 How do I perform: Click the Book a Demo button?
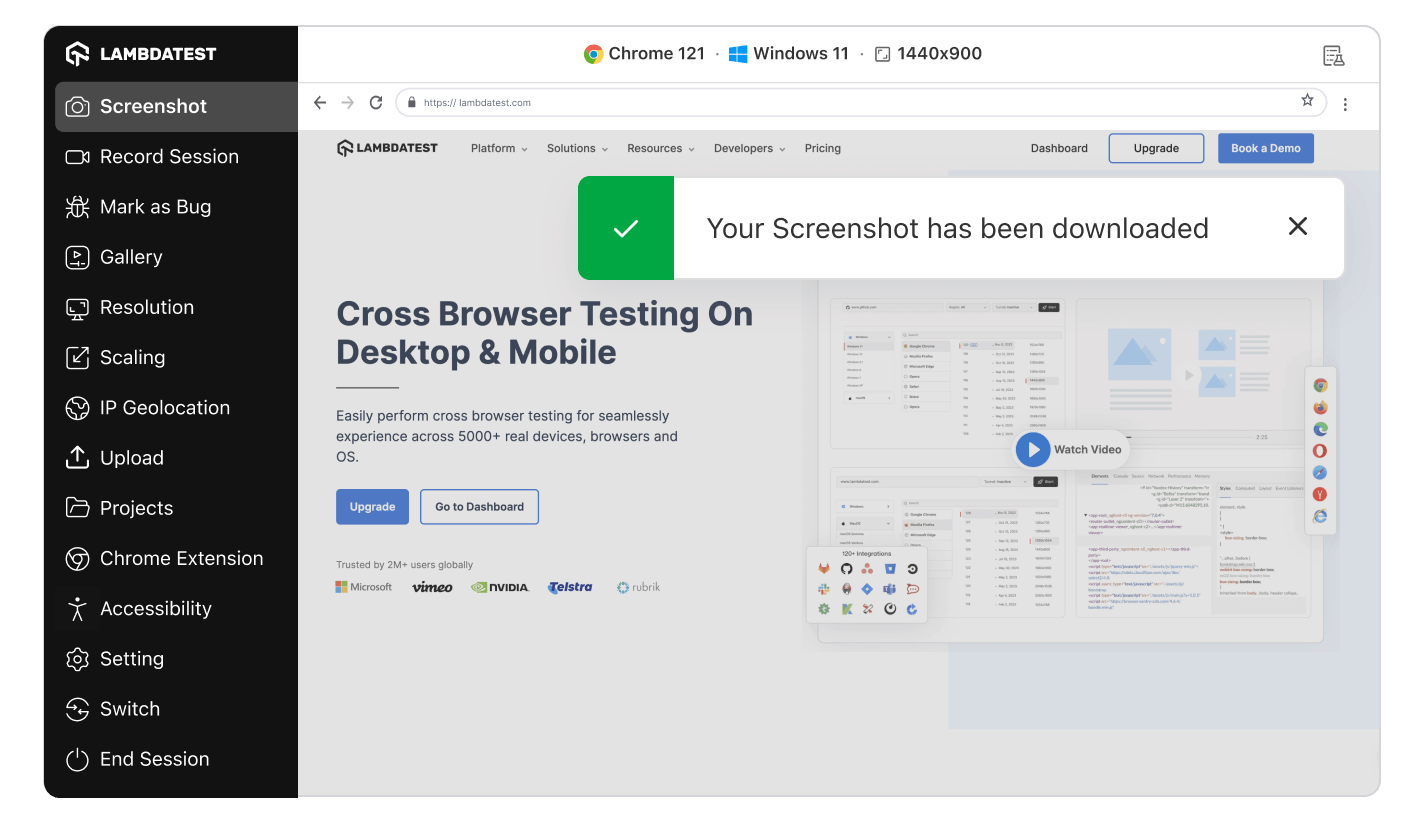click(1265, 148)
